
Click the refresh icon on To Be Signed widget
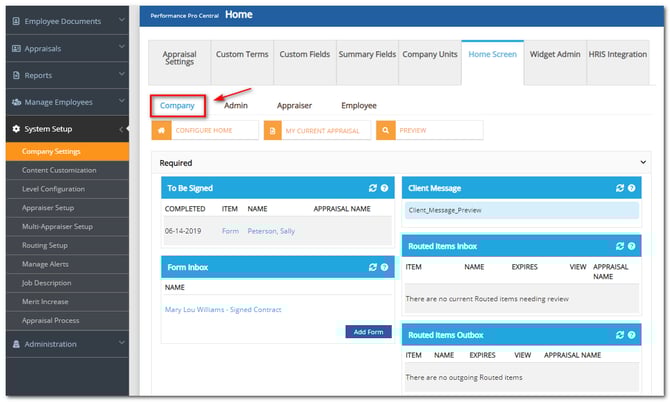(372, 187)
